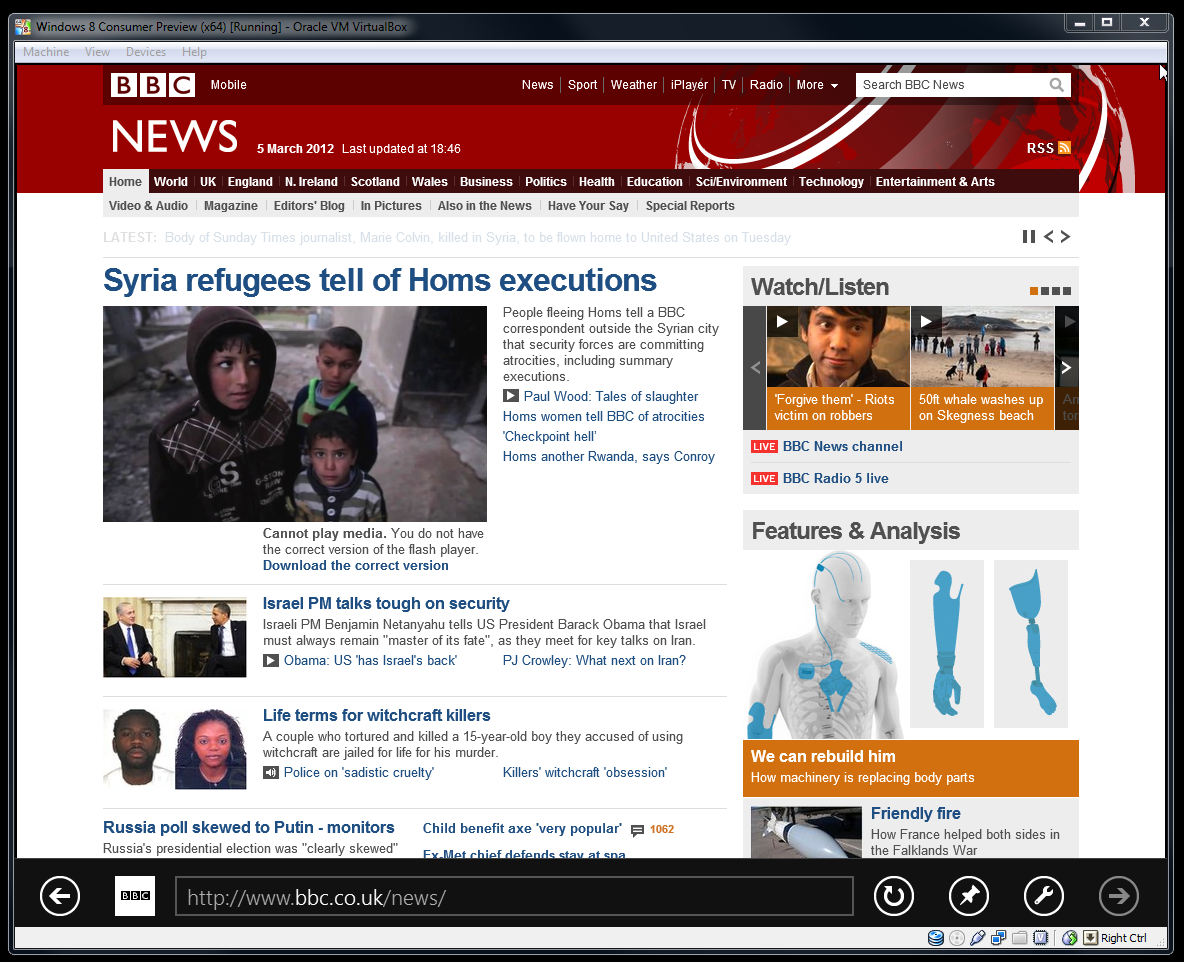Open the Business section tab
The image size is (1184, 962).
(486, 181)
